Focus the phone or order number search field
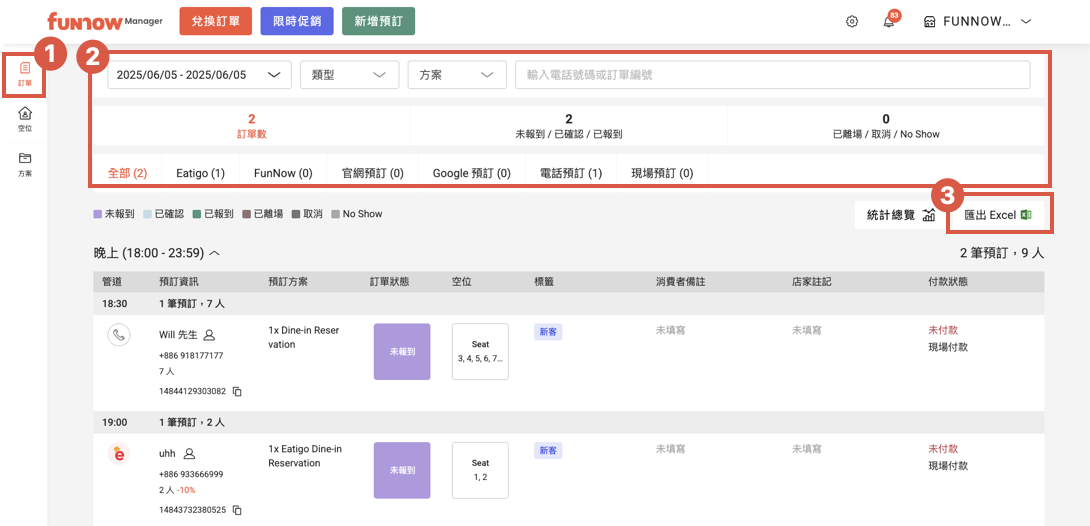 click(772, 75)
